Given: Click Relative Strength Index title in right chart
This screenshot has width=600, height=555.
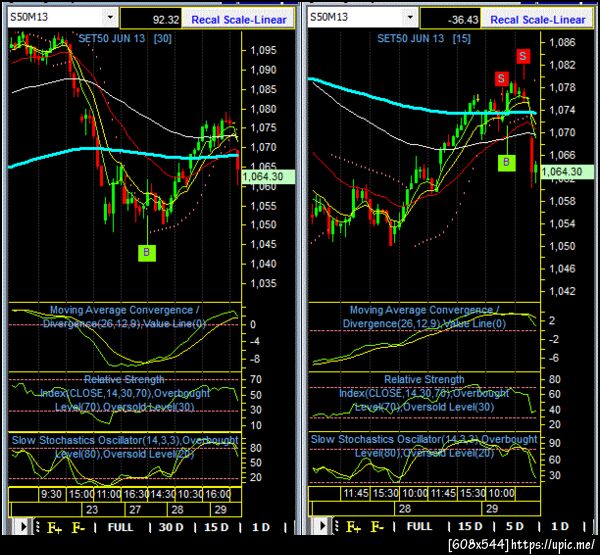Looking at the screenshot, I should (x=424, y=393).
